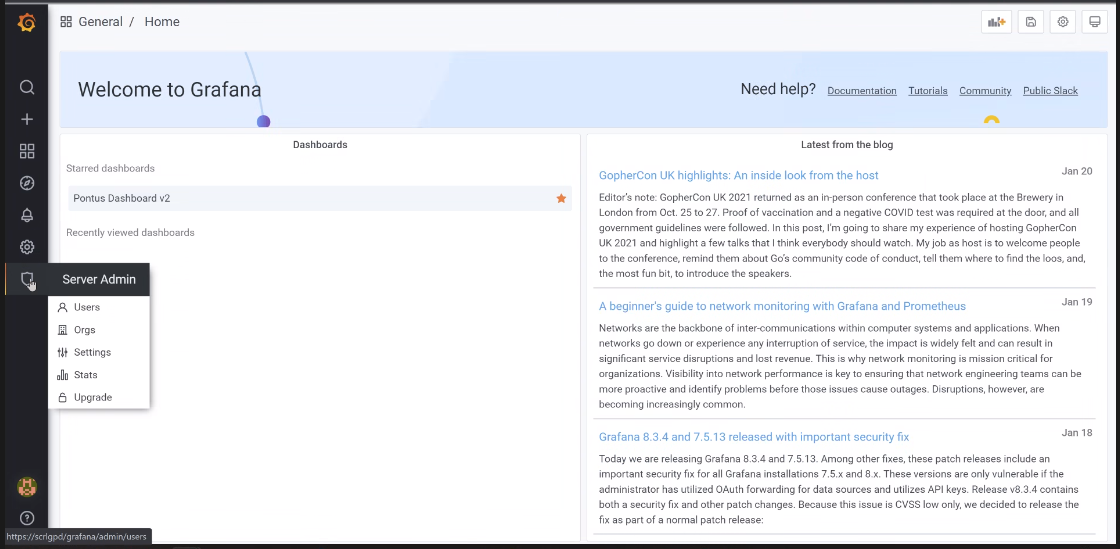Open the Help question mark icon
The width and height of the screenshot is (1120, 549).
coord(26,518)
